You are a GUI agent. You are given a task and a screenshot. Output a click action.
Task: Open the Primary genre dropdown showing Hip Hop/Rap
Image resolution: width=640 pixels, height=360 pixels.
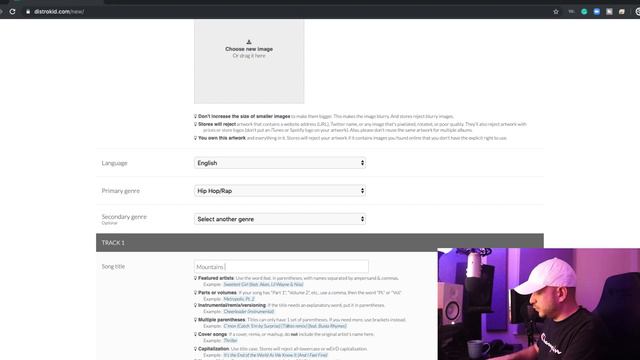[x=280, y=191]
